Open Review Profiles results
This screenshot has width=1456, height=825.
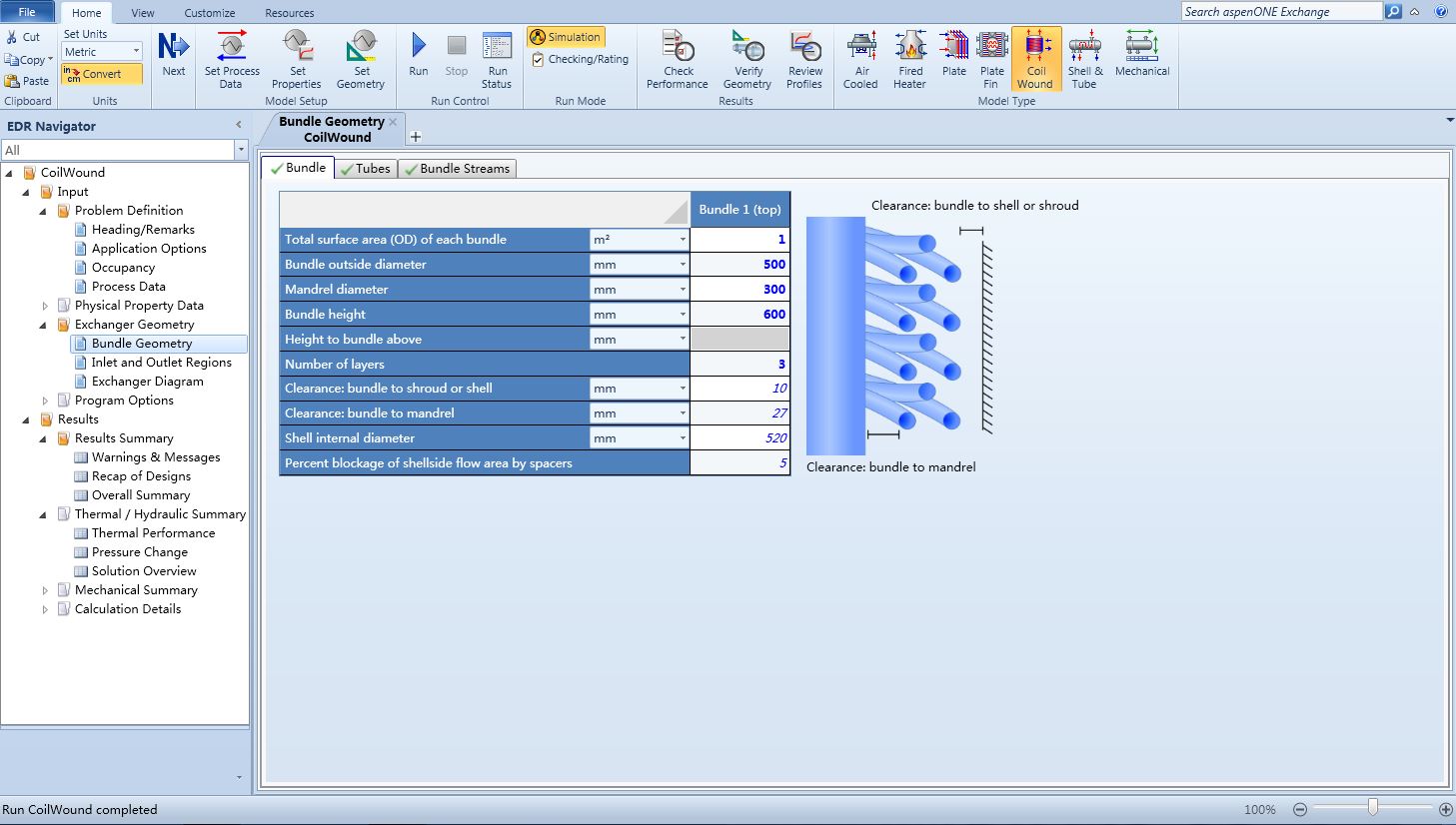804,59
